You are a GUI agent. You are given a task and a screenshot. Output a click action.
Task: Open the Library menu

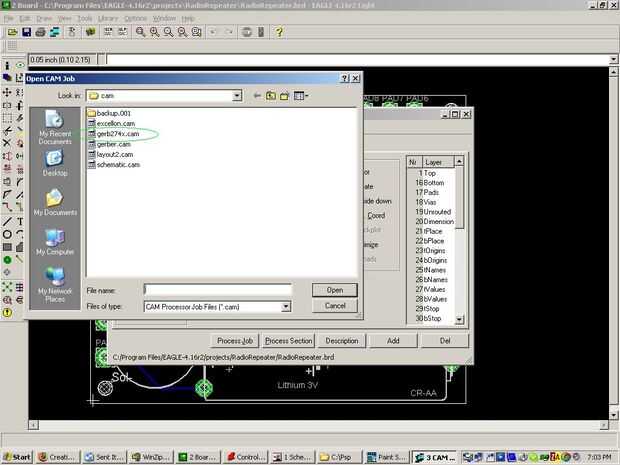click(x=108, y=18)
